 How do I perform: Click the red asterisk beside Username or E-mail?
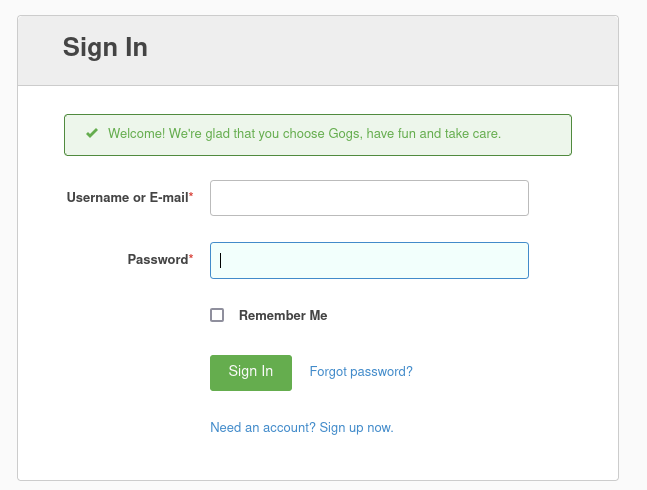tap(191, 197)
